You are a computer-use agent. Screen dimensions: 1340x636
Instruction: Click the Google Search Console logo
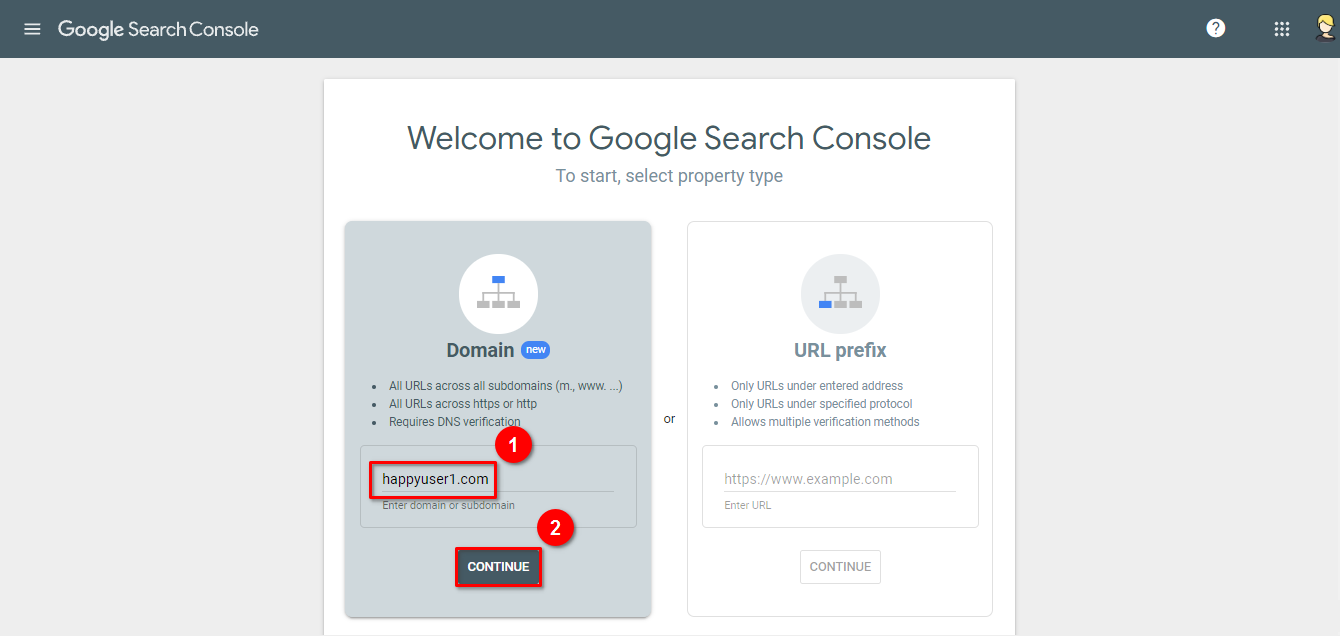tap(158, 29)
